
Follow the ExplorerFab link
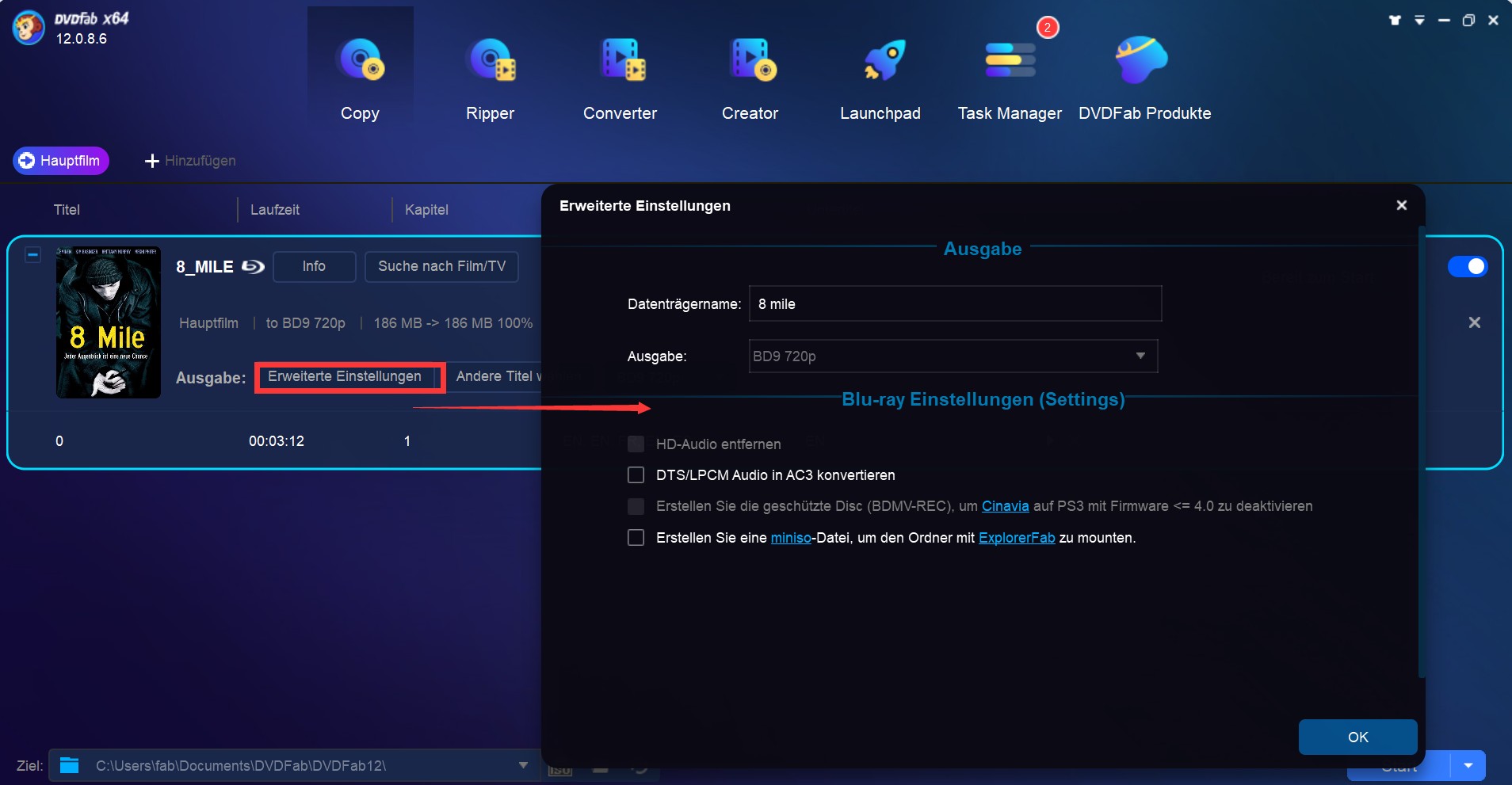tap(1016, 538)
